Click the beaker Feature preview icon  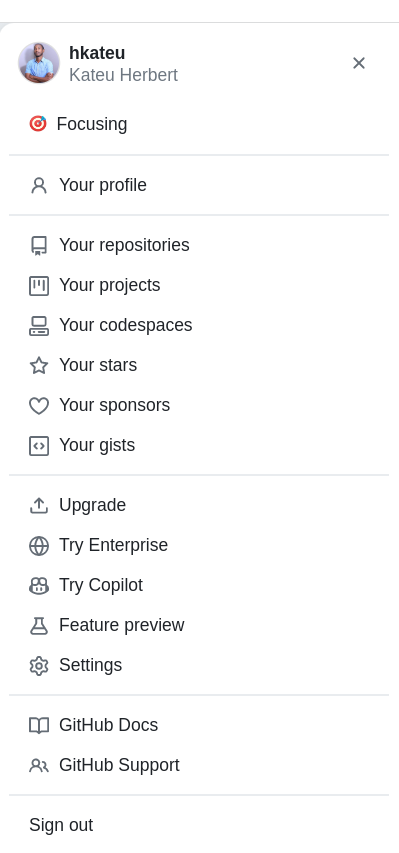pyautogui.click(x=39, y=626)
